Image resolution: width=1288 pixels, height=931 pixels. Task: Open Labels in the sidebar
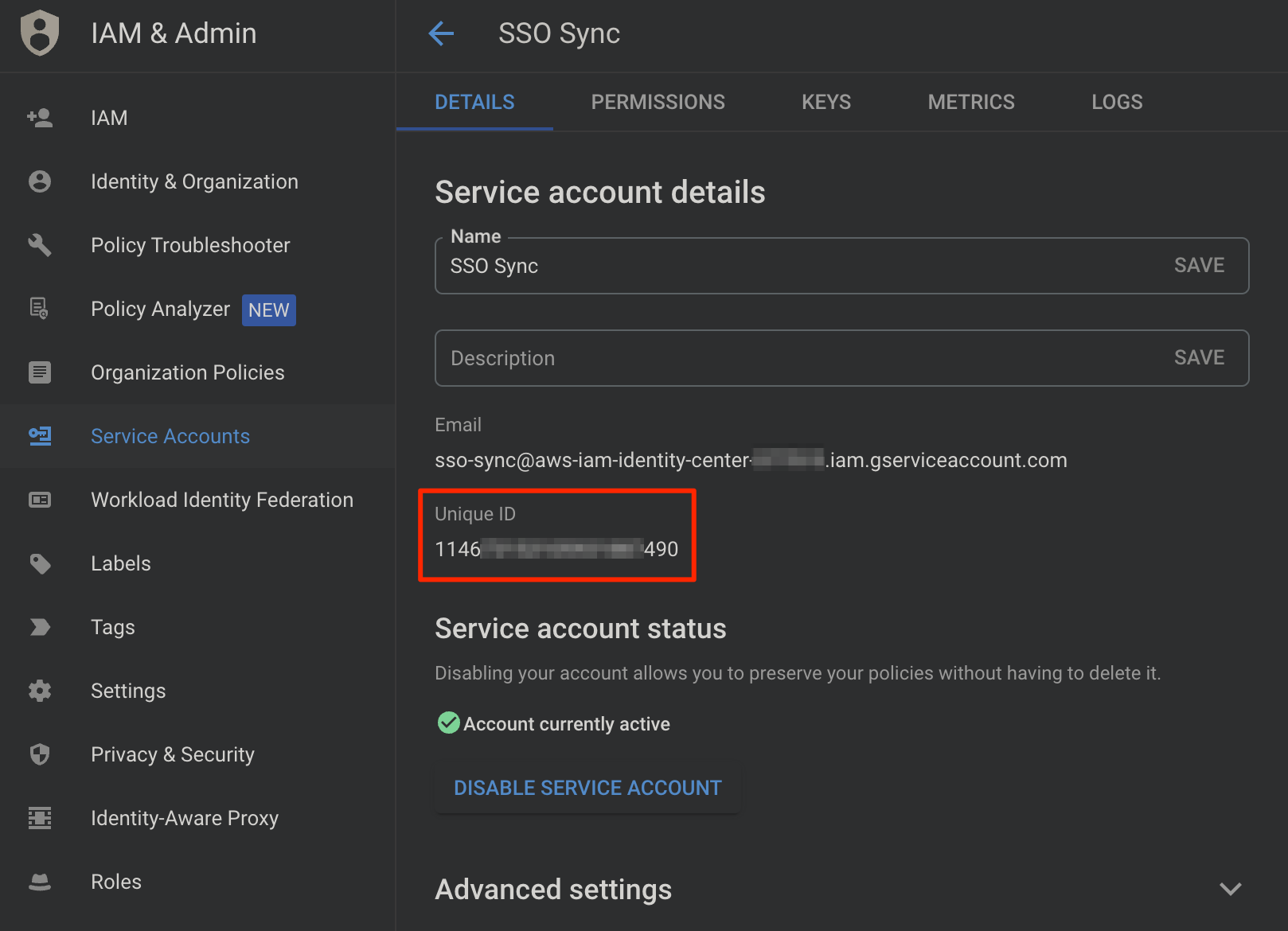point(197,563)
